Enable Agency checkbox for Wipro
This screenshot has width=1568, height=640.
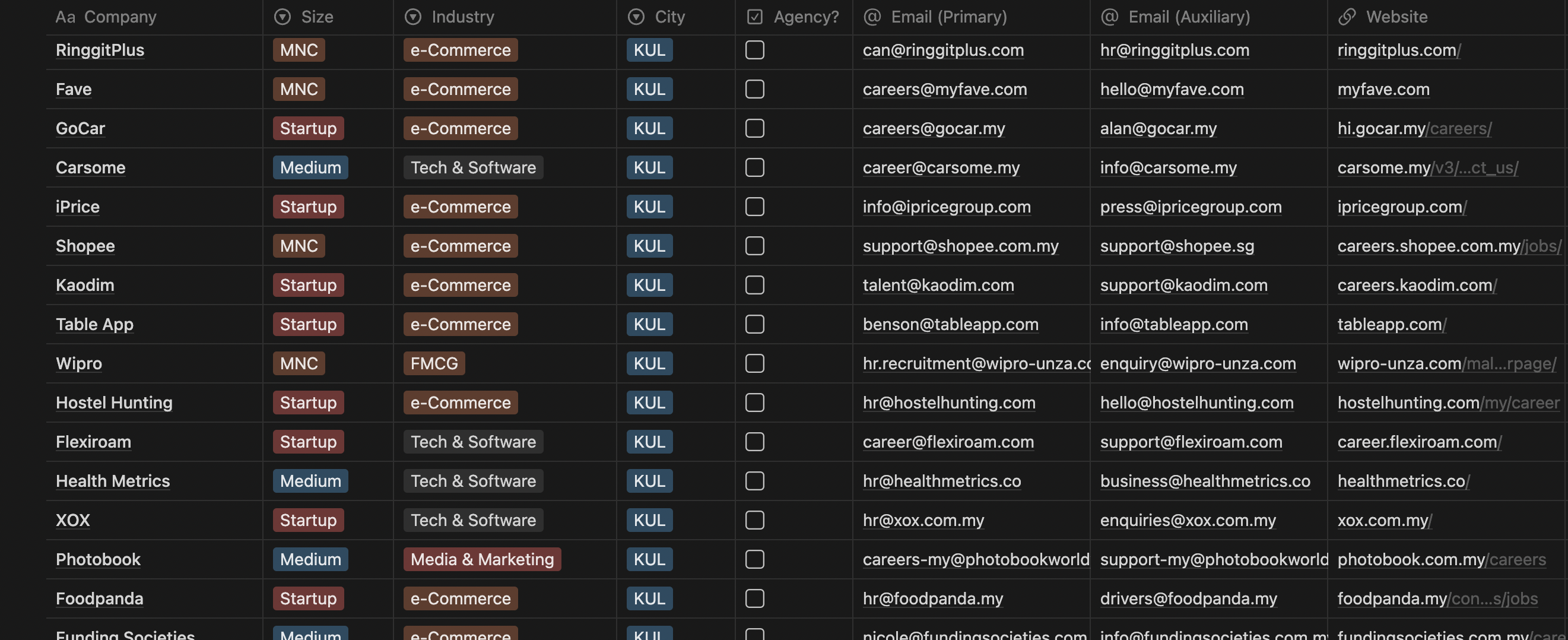coord(755,363)
